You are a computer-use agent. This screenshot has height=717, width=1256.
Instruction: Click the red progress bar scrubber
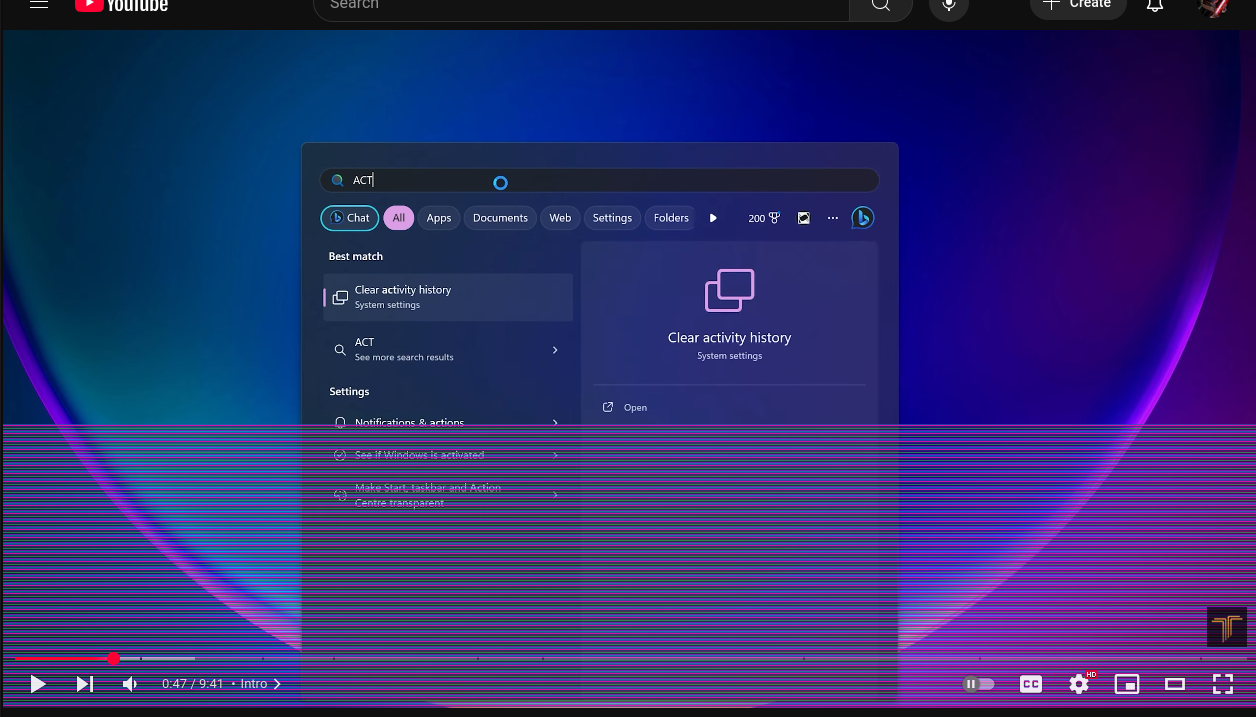(x=114, y=658)
